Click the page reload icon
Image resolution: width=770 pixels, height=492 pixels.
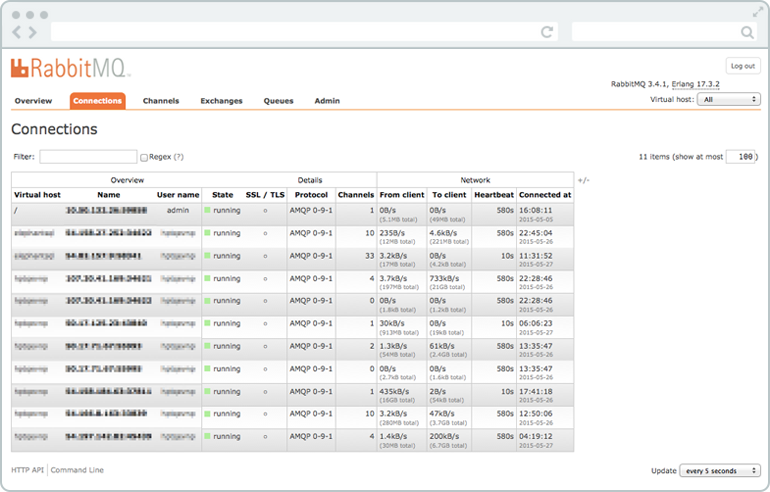(x=547, y=32)
